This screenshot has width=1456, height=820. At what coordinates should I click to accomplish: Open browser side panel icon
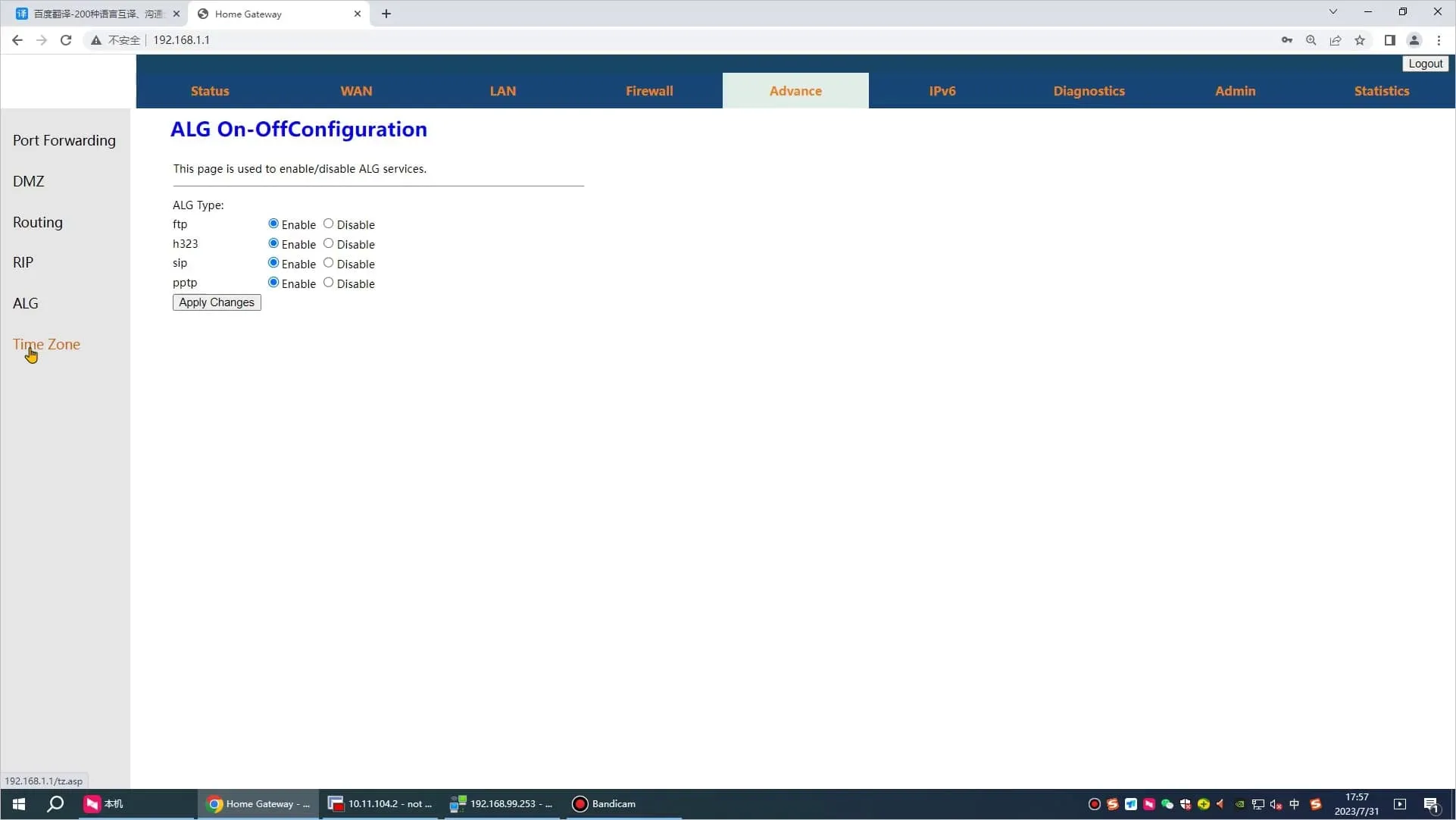pyautogui.click(x=1389, y=40)
